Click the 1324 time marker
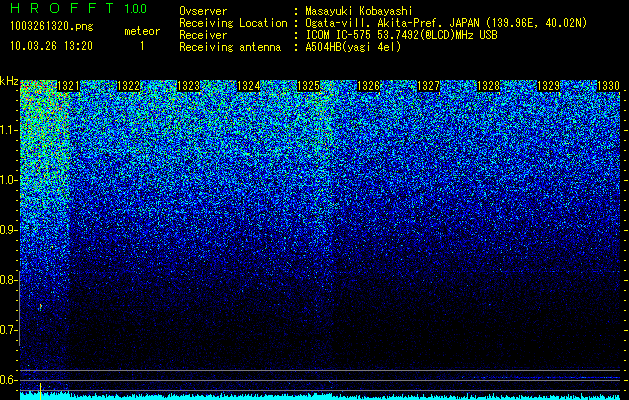The width and height of the screenshot is (629, 400). (x=249, y=86)
